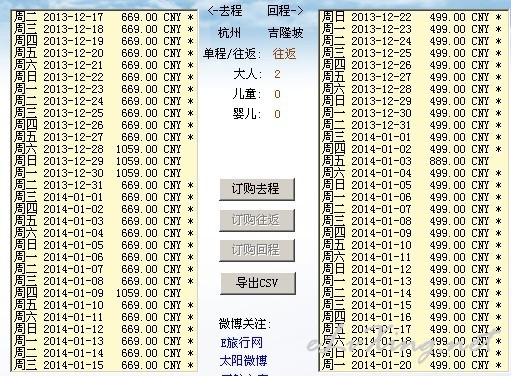The image size is (511, 376).
Task: Select outbound row 2013-12-31 at 669.00 CNY
Action: pos(104,185)
